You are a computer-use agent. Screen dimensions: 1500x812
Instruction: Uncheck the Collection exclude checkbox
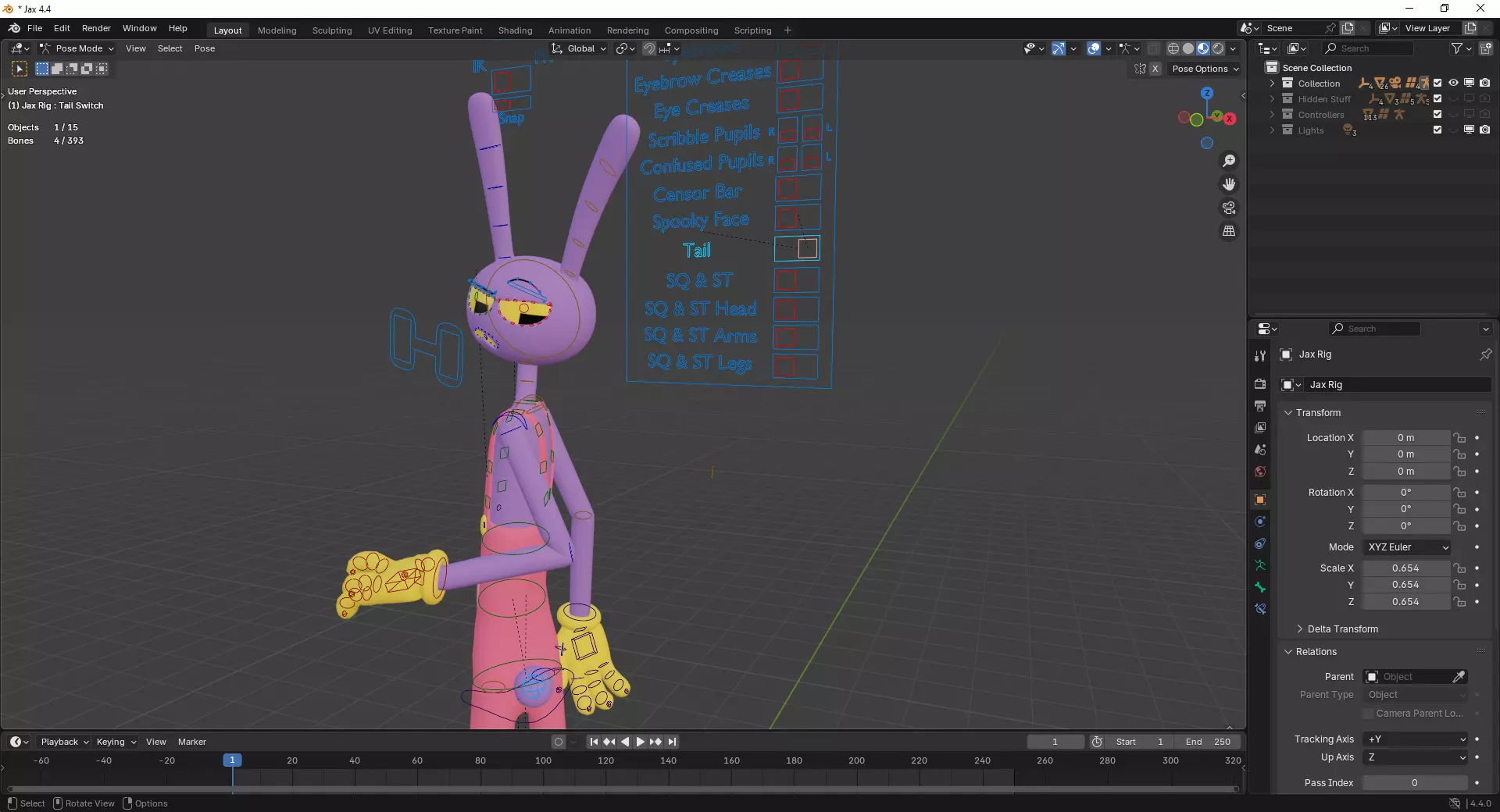[x=1437, y=83]
